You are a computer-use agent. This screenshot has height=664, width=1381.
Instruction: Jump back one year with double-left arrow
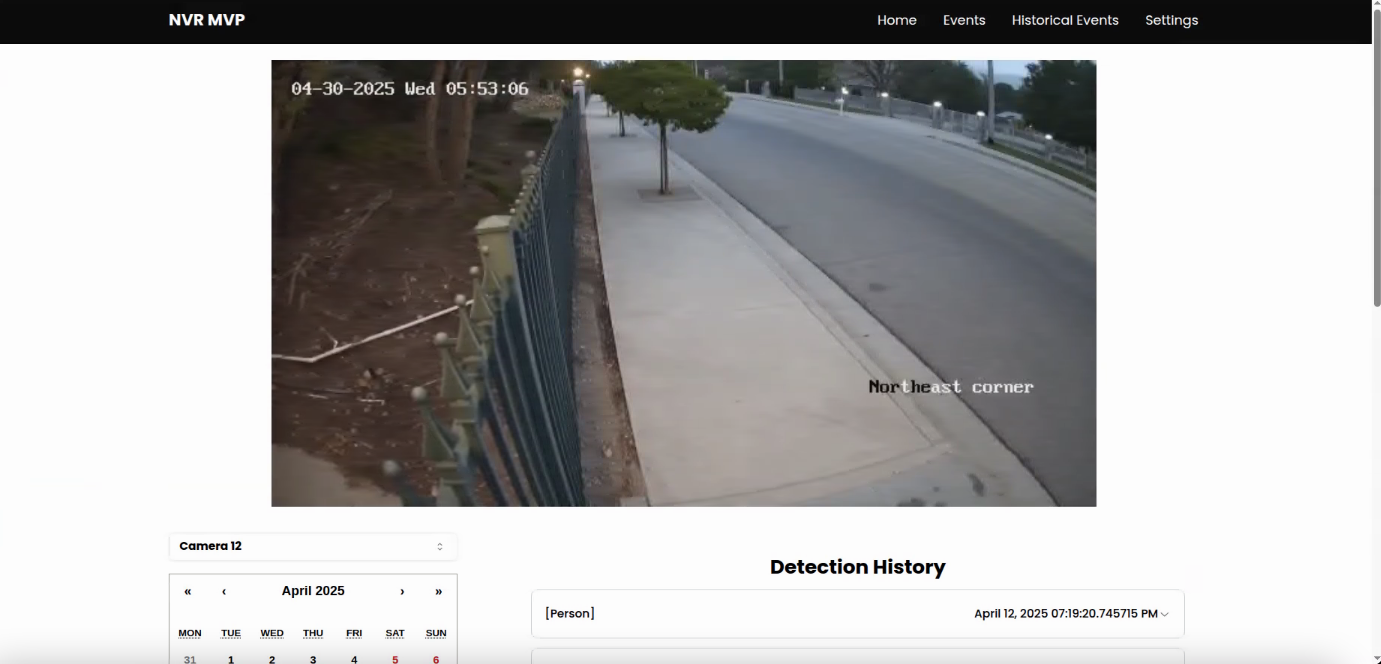[x=188, y=591]
